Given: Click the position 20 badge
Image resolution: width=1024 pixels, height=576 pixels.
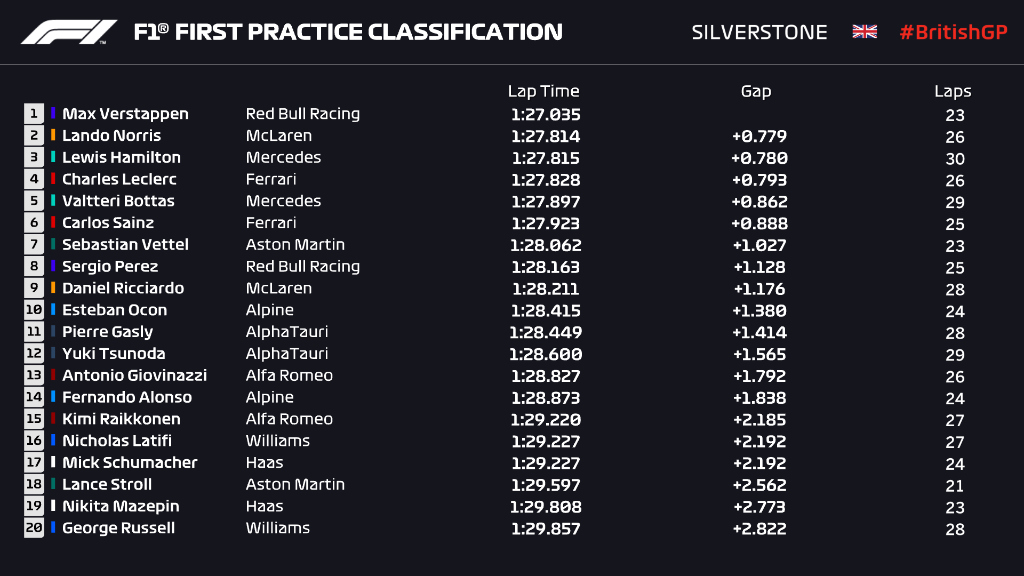Looking at the screenshot, I should point(34,528).
